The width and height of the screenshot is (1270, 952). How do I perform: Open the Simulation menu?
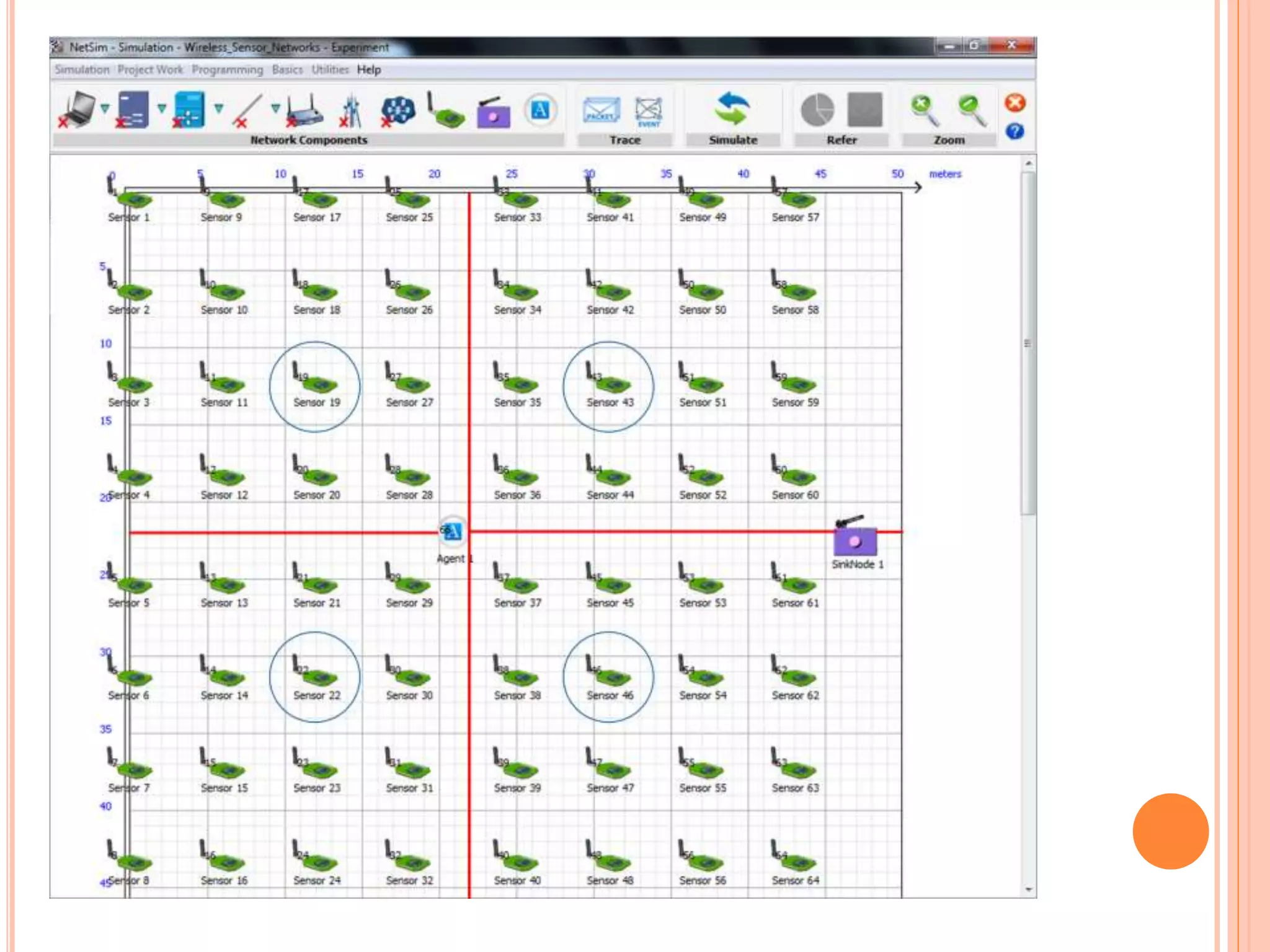click(82, 70)
